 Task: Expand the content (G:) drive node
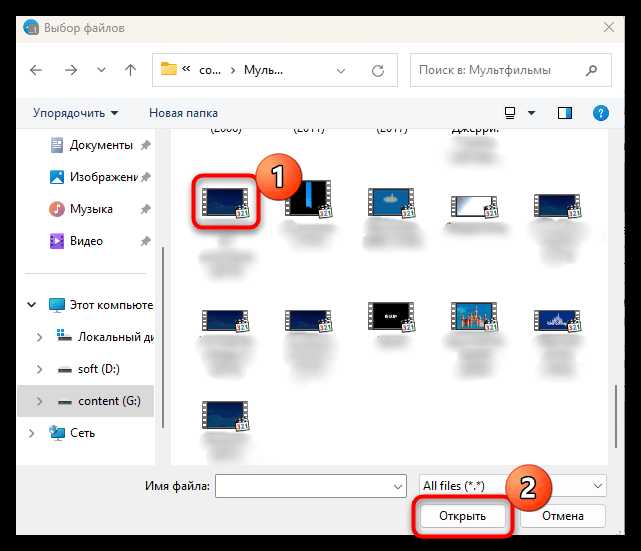39,401
